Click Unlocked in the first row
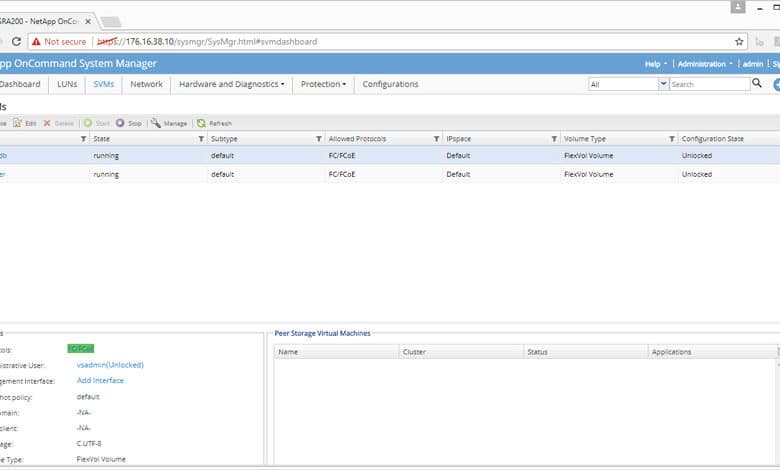Viewport: 780px width, 470px height. [x=696, y=156]
